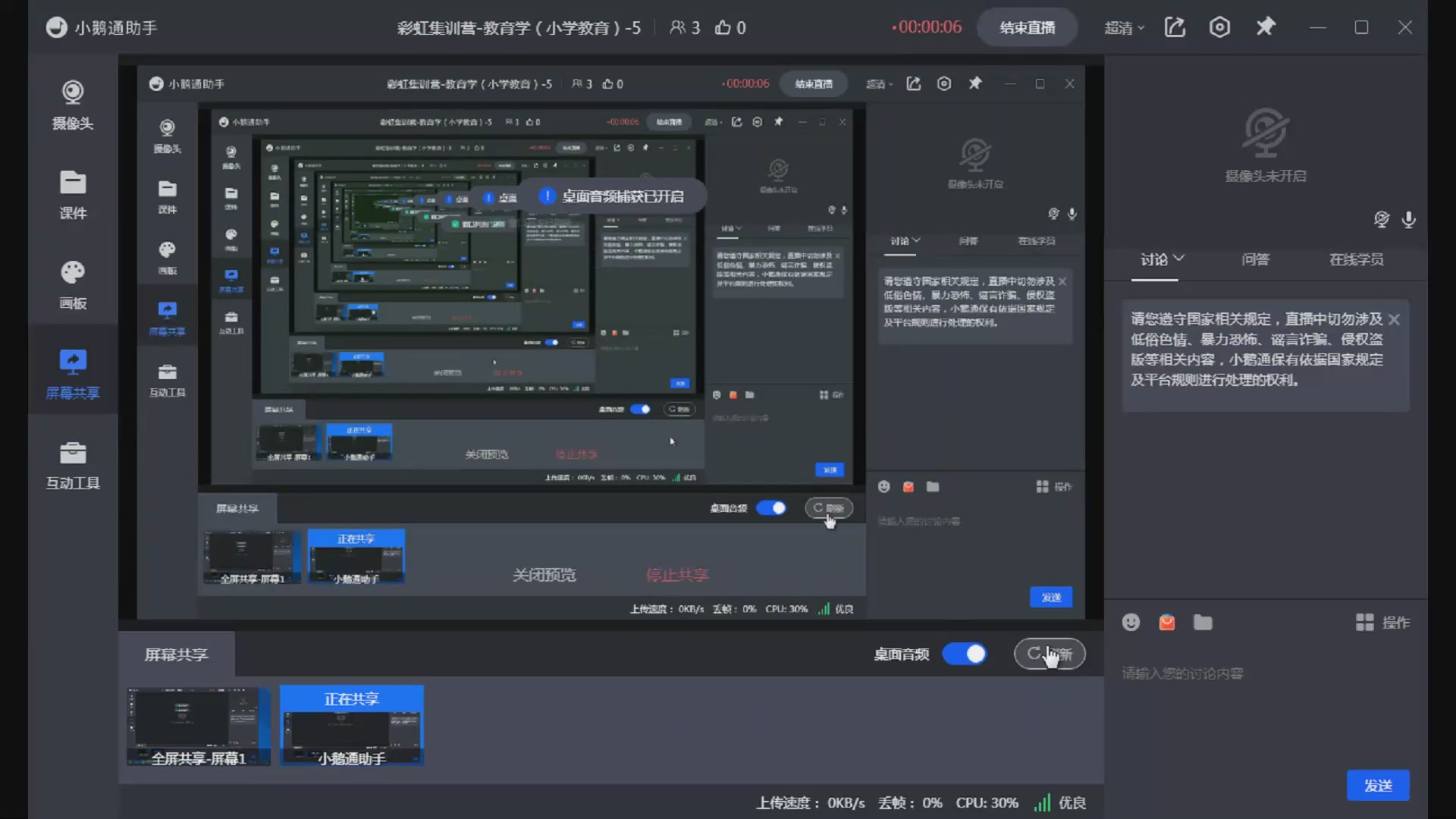Click the signal strength bars icon
This screenshot has height=819, width=1456.
coord(1043,802)
